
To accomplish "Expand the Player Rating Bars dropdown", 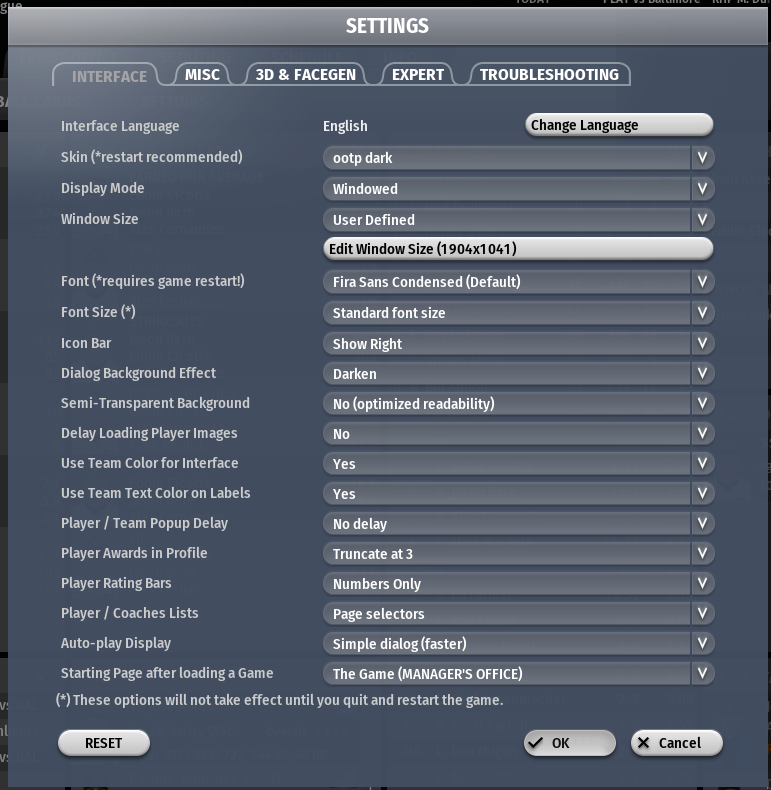I will point(702,584).
